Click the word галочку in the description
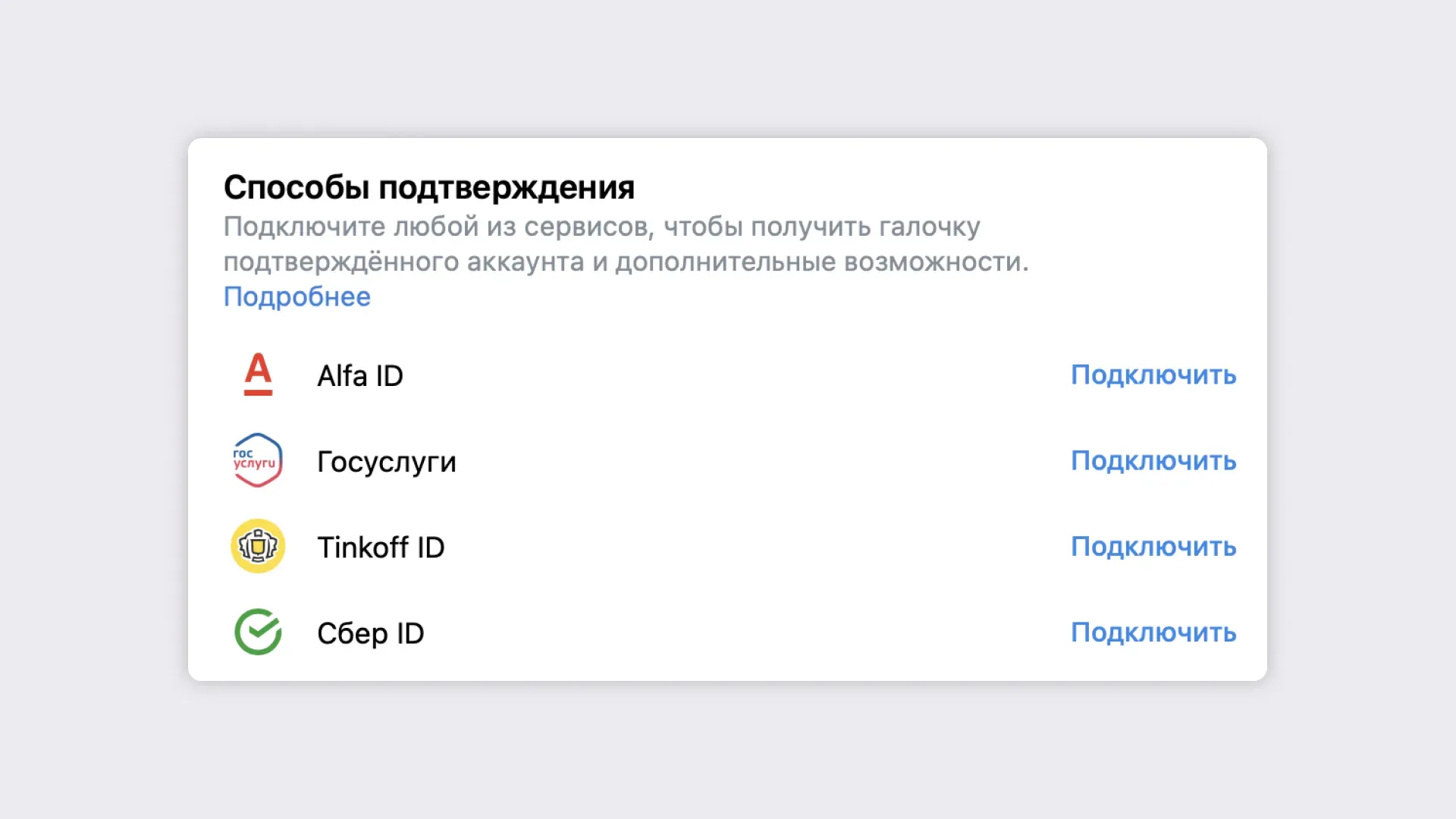The width and height of the screenshot is (1456, 819). point(930,227)
